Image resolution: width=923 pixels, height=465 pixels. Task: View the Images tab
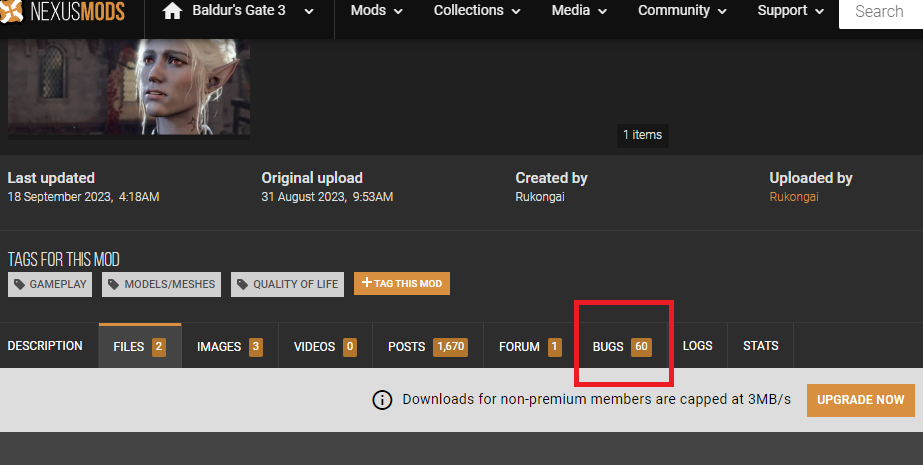[x=229, y=347]
